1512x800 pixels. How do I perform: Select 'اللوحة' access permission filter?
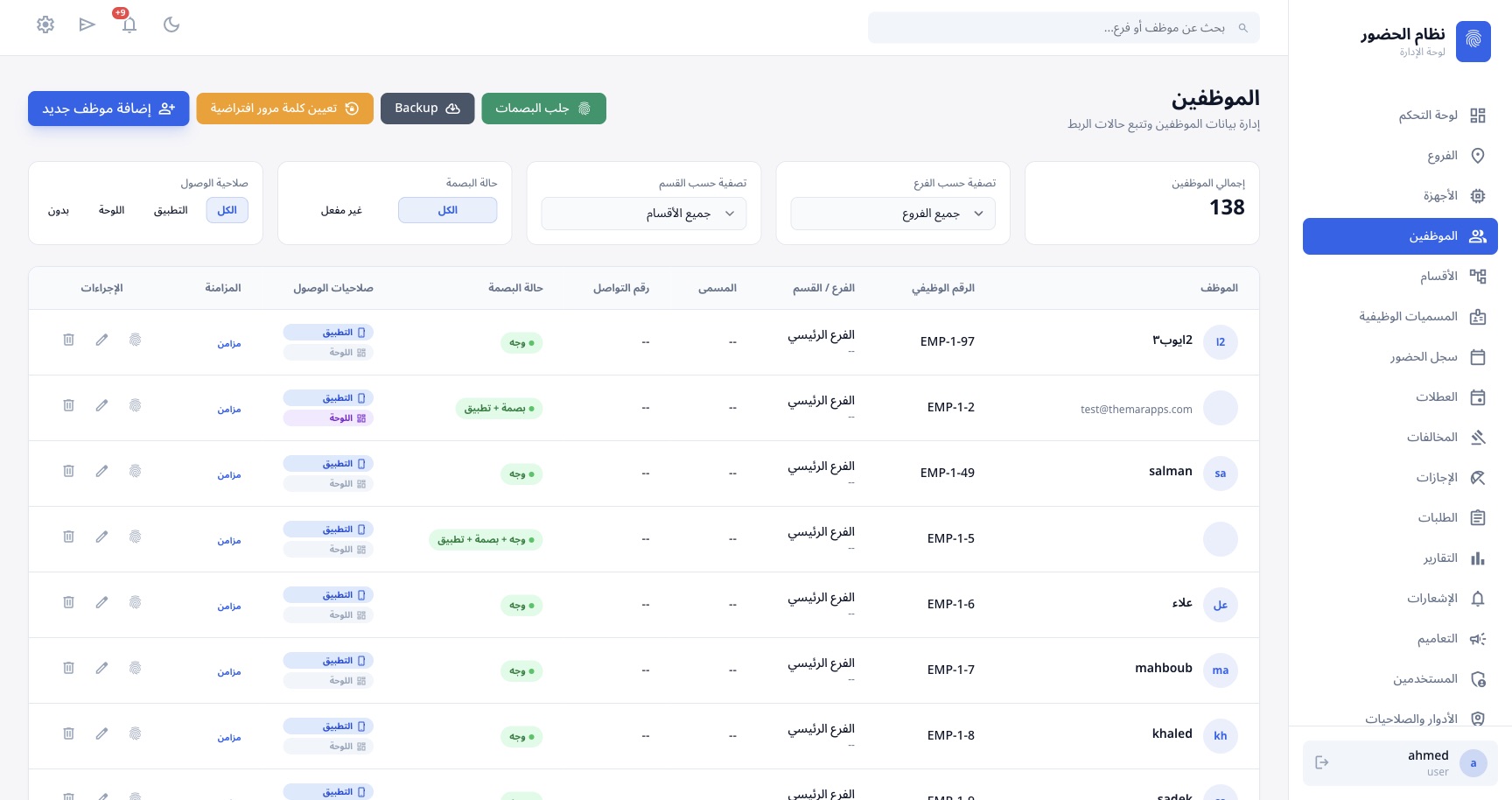111,210
